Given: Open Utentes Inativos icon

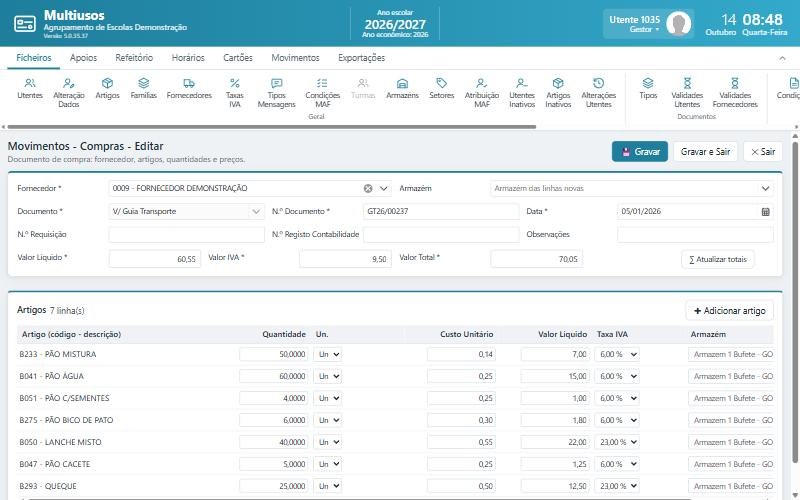Looking at the screenshot, I should pos(521,93).
